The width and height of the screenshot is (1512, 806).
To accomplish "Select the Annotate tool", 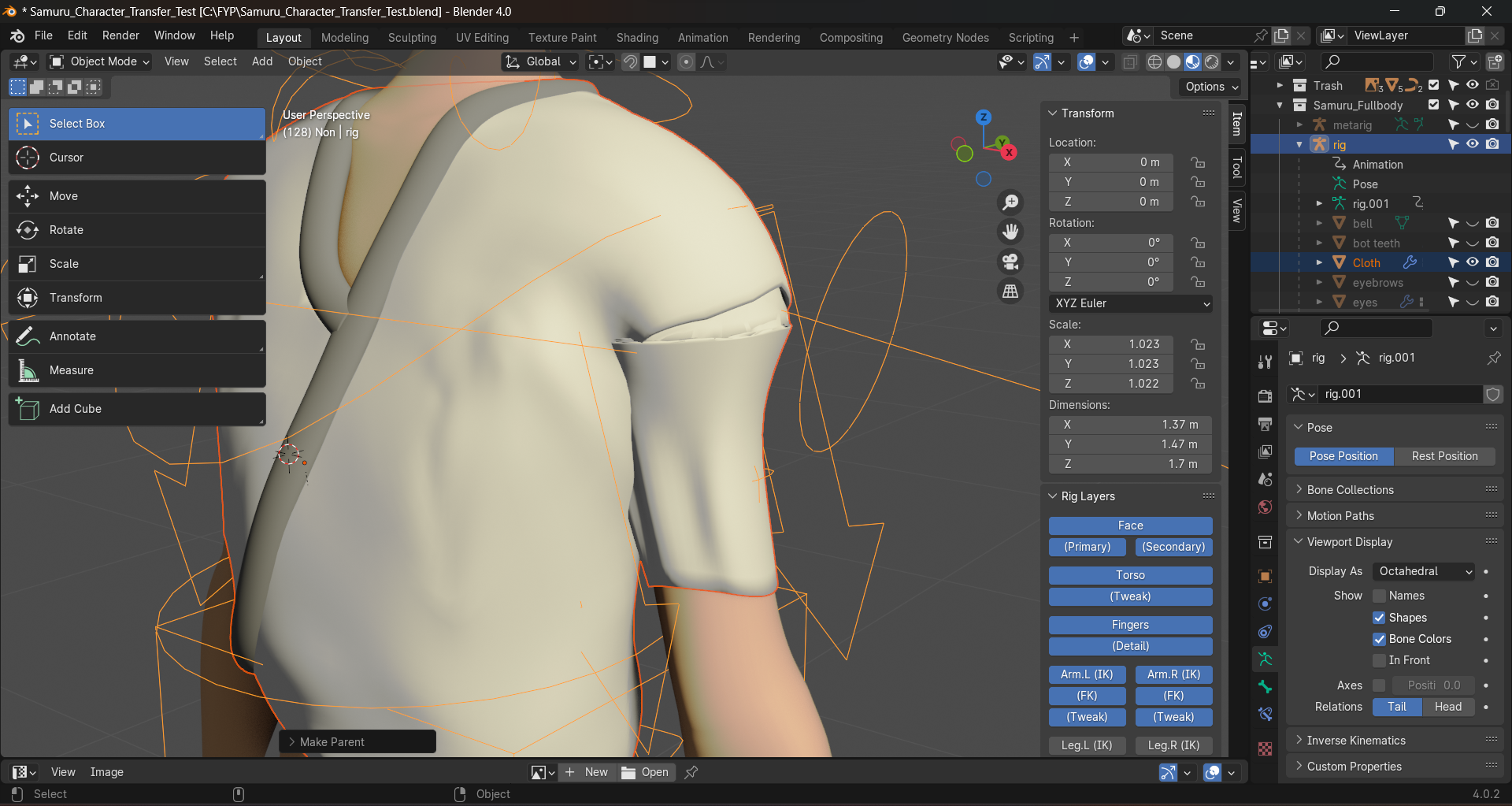I will tap(137, 336).
